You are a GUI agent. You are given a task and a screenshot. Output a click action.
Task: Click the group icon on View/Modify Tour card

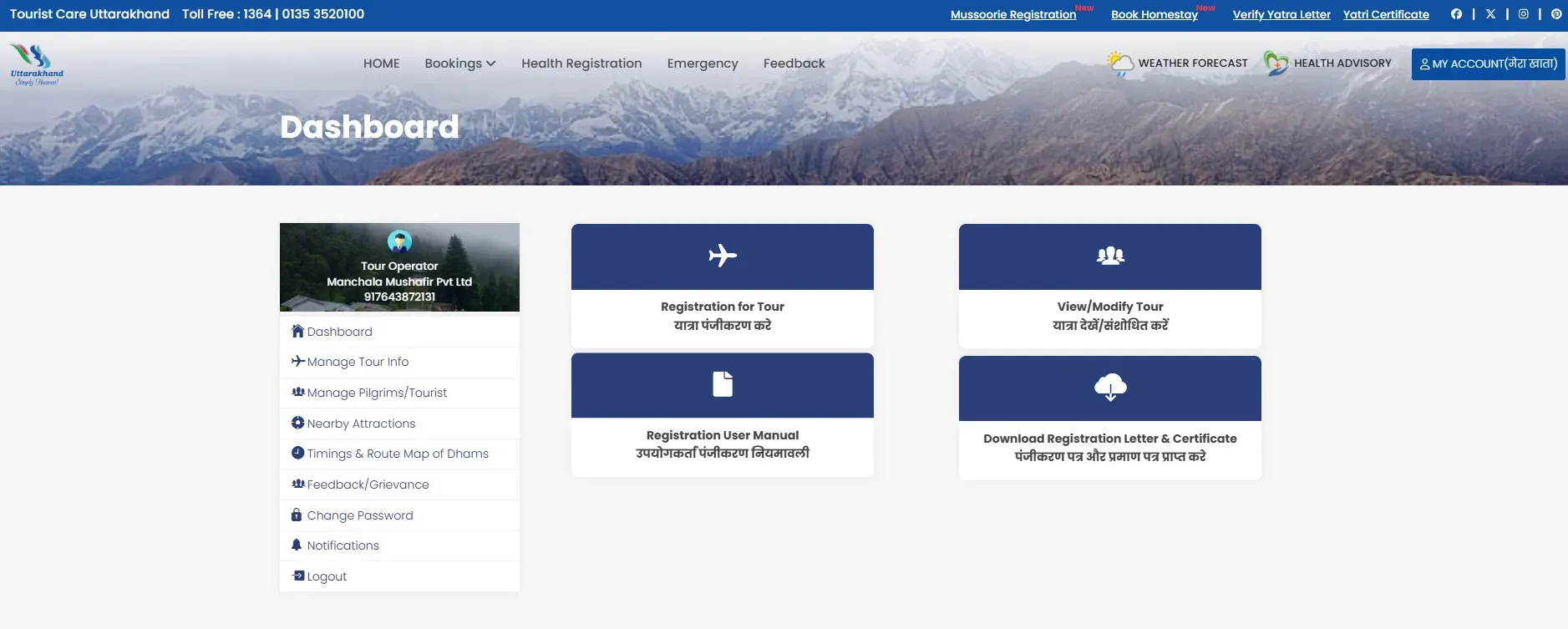pyautogui.click(x=1110, y=255)
